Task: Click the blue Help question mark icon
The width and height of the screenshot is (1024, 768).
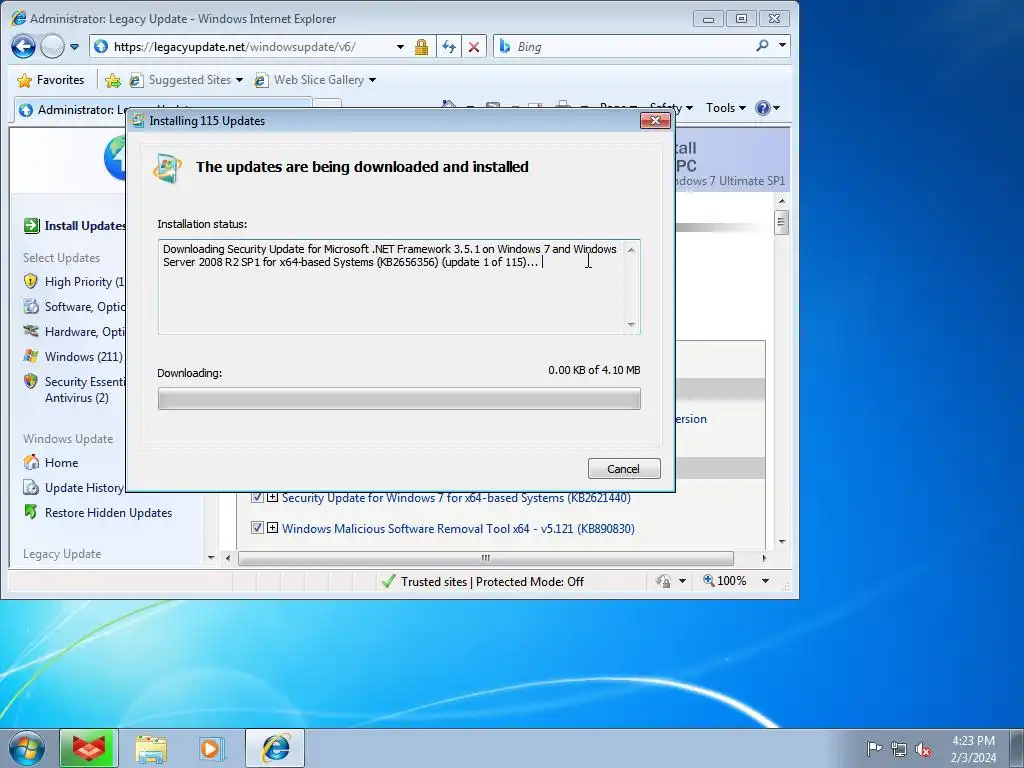Action: tap(763, 108)
